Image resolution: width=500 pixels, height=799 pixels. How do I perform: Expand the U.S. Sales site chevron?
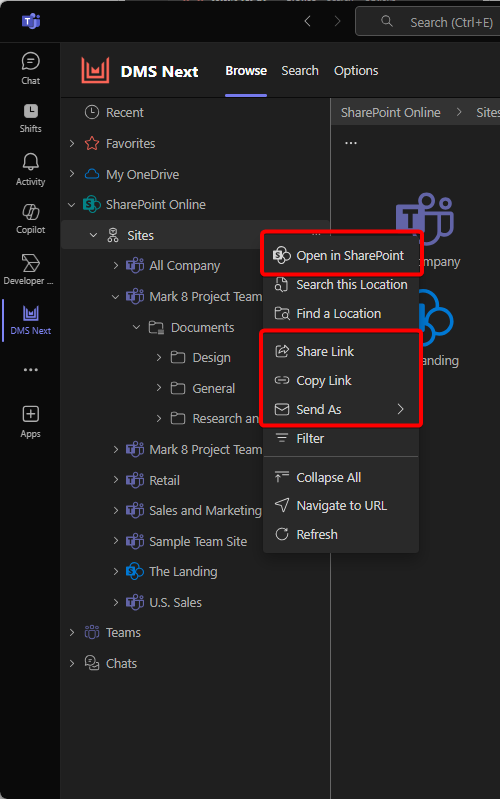point(116,602)
